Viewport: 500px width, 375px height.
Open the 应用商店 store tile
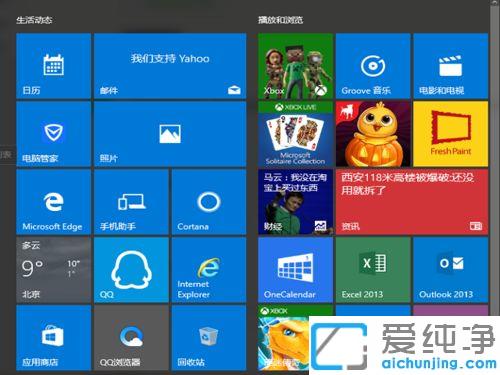click(53, 338)
